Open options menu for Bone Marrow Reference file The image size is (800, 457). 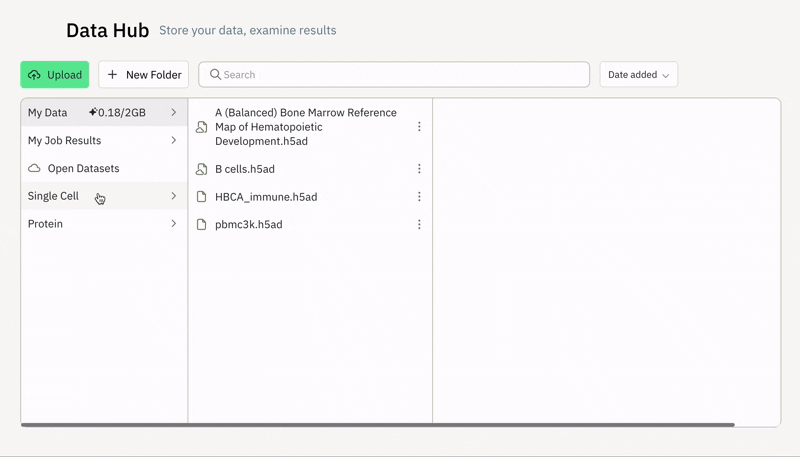419,127
